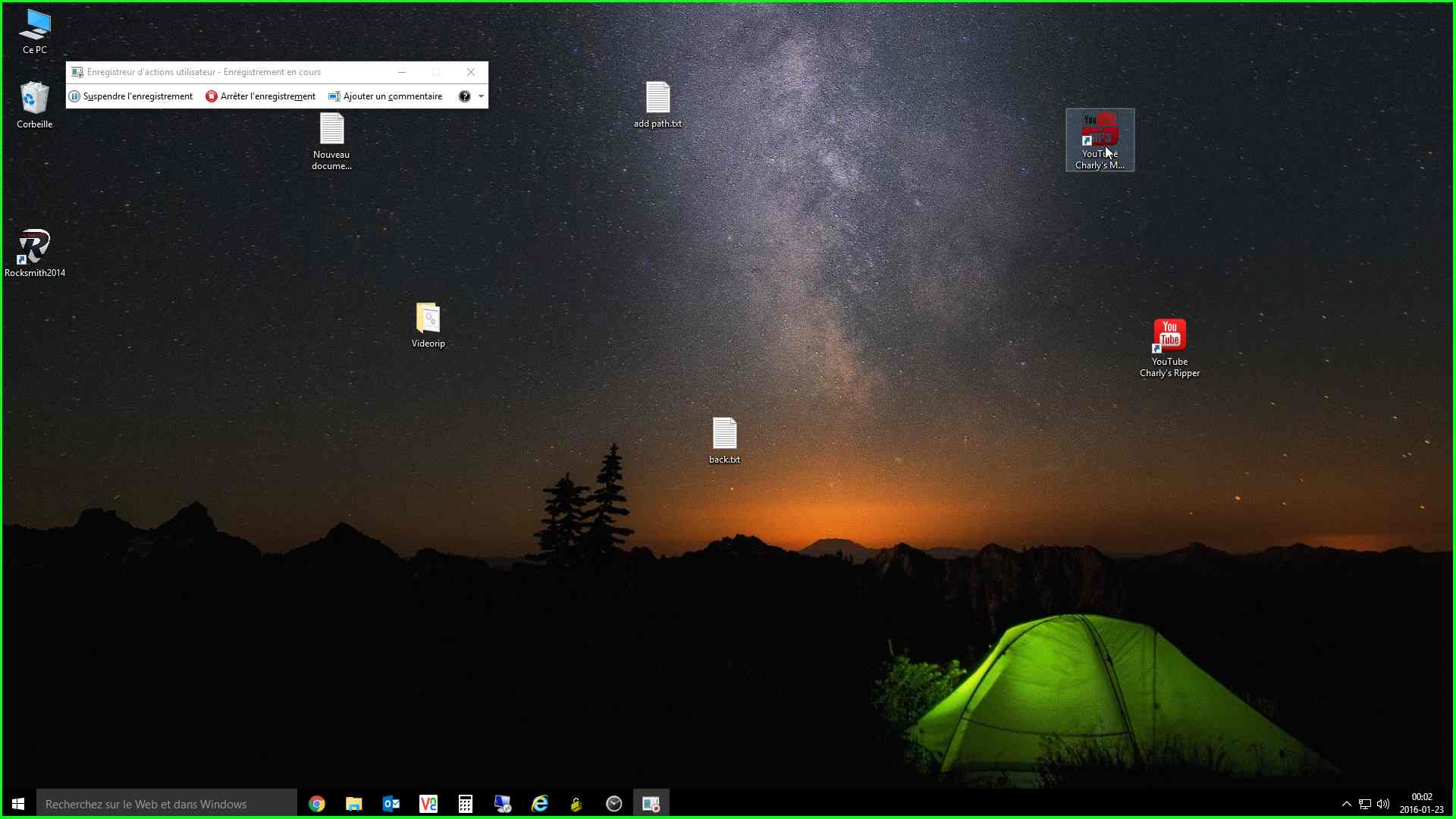Open the volume control in tray

point(1383,804)
